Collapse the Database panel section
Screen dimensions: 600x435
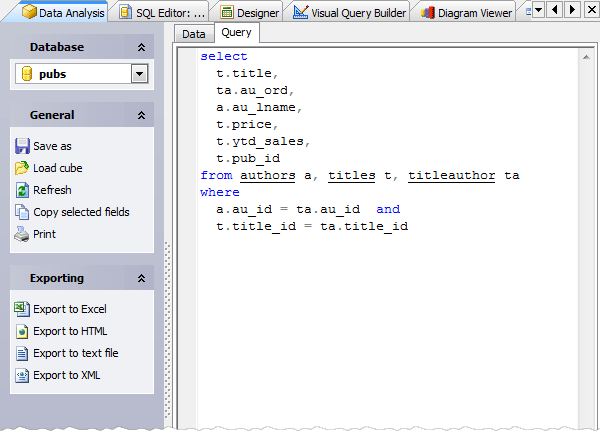[141, 47]
